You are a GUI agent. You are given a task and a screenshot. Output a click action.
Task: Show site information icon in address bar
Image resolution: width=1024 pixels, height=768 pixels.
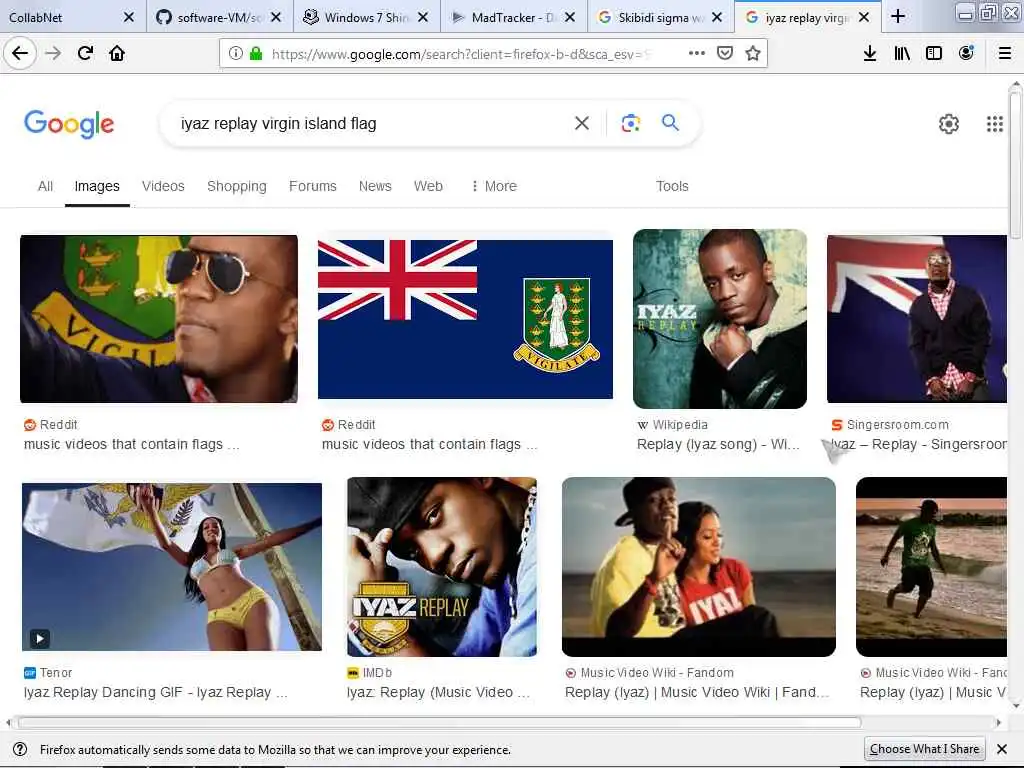coord(236,54)
